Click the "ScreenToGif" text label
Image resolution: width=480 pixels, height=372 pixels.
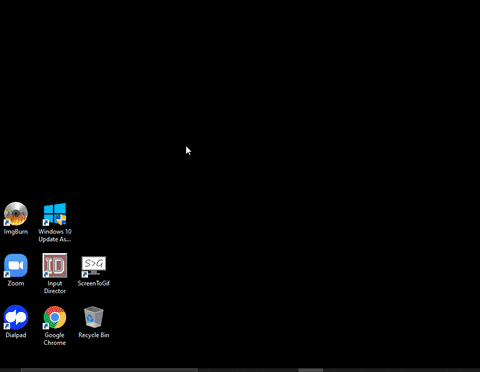pos(94,283)
